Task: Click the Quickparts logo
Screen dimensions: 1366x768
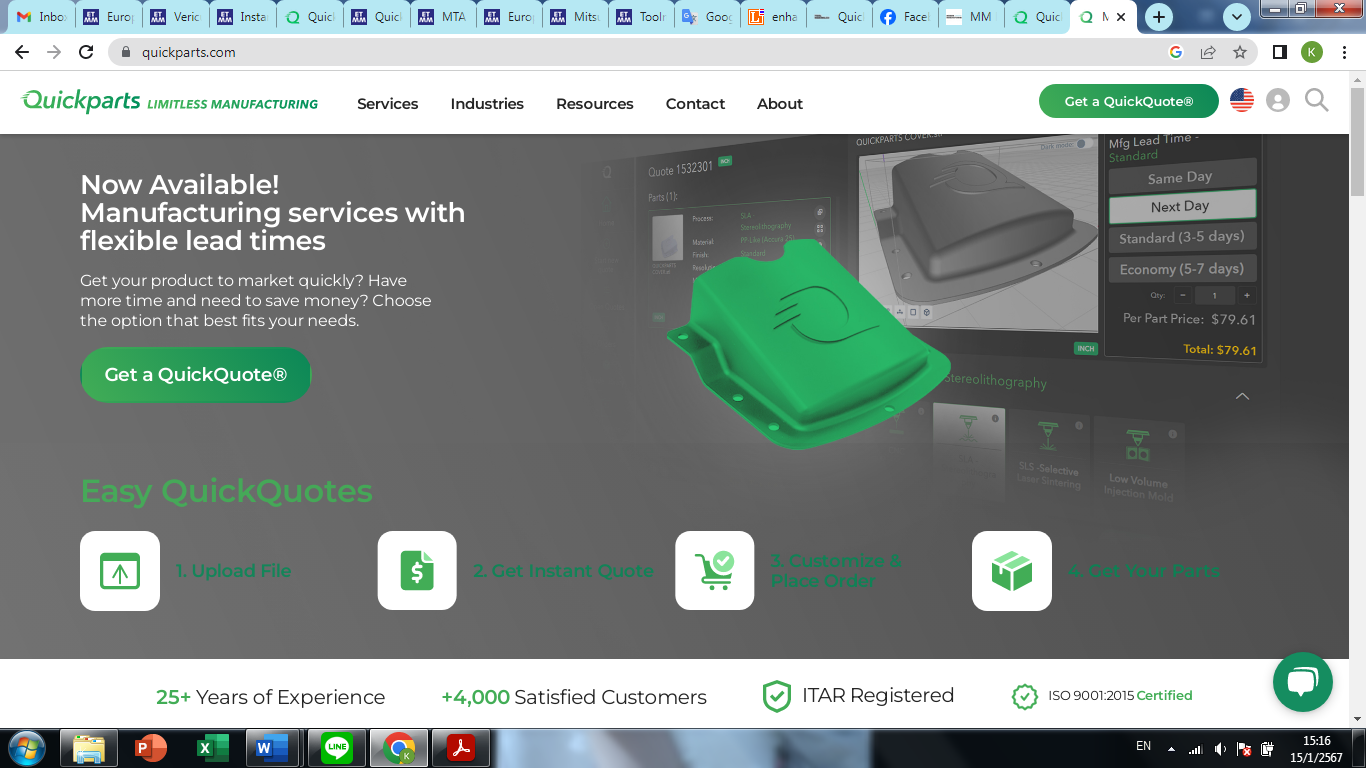Action: click(170, 101)
